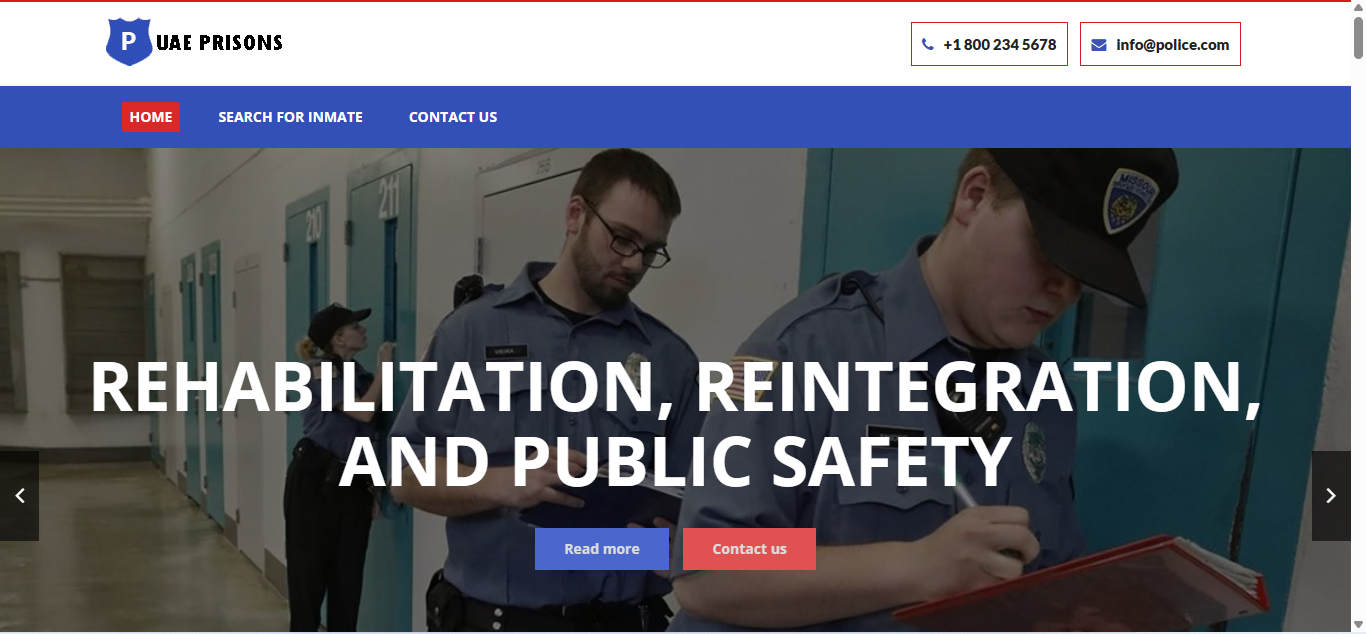Click the Rehabilitation, Reintegration hero headline

[676, 425]
